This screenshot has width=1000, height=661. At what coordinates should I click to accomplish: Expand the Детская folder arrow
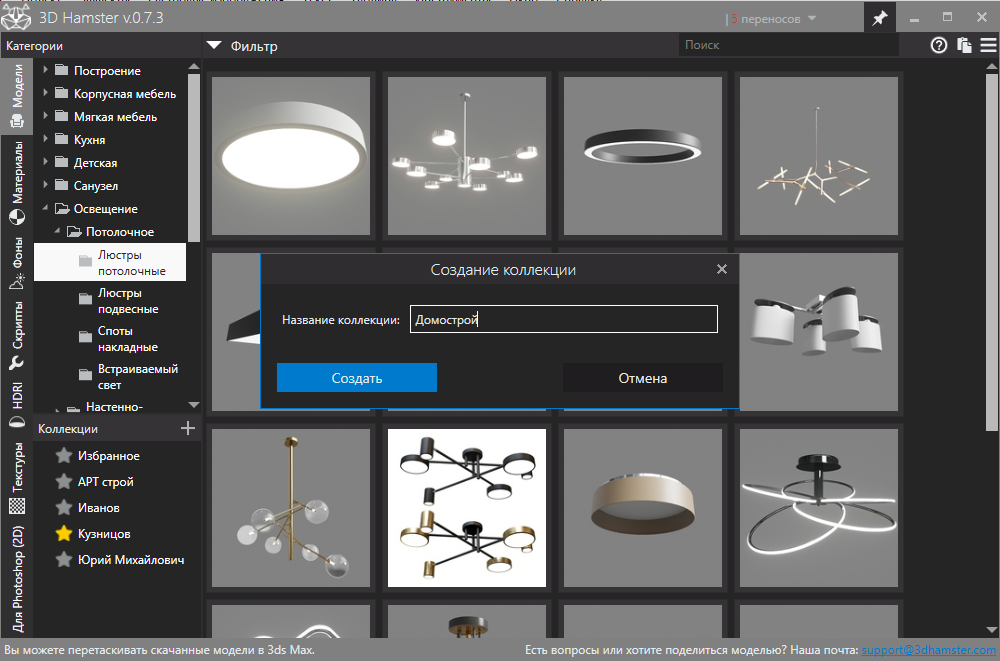(x=45, y=161)
